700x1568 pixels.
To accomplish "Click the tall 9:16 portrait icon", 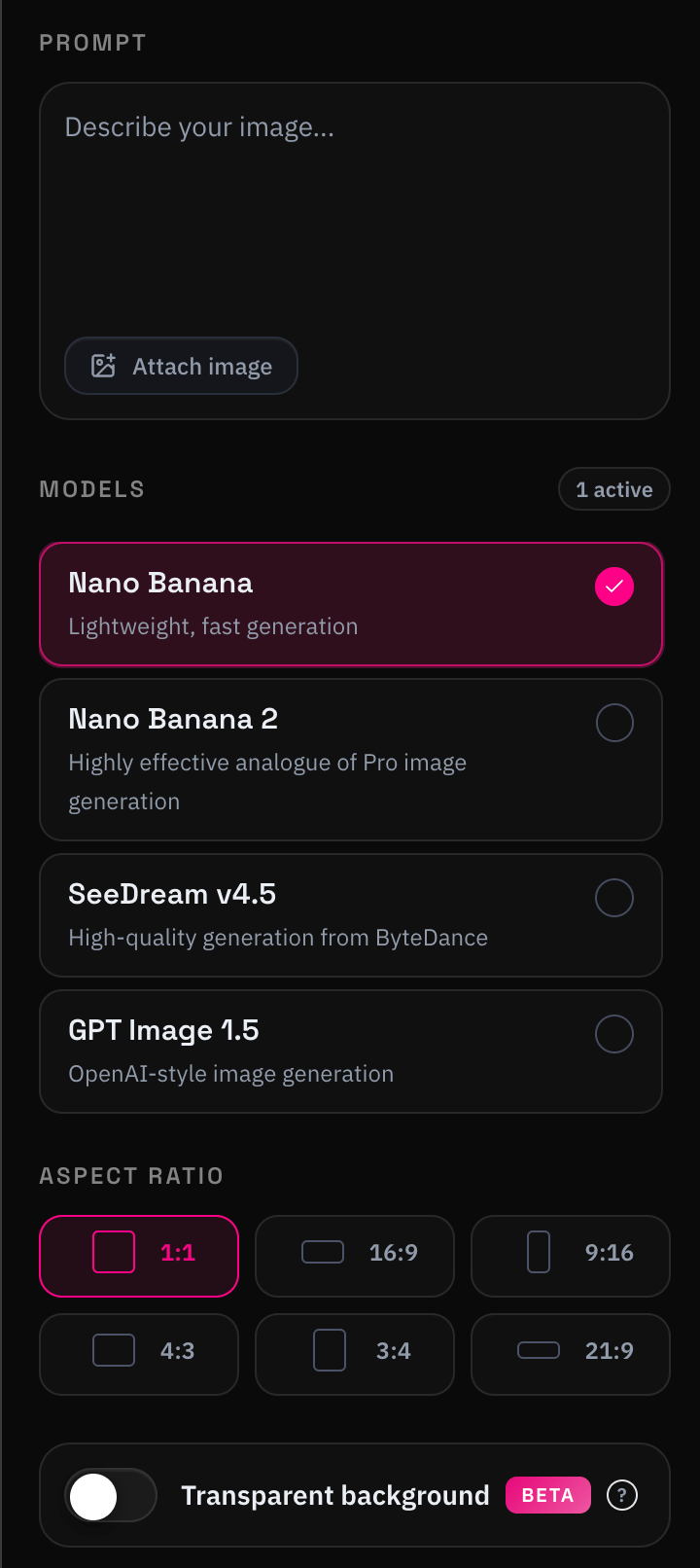I will [x=539, y=1252].
